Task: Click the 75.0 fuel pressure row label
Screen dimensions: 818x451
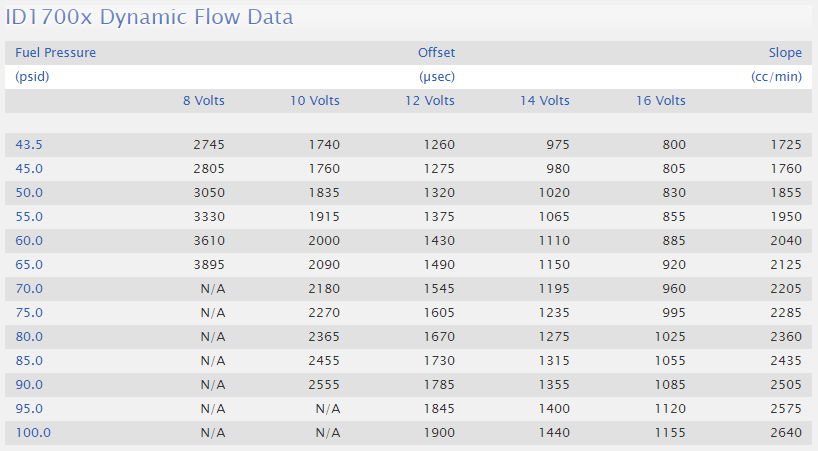Action: (29, 312)
